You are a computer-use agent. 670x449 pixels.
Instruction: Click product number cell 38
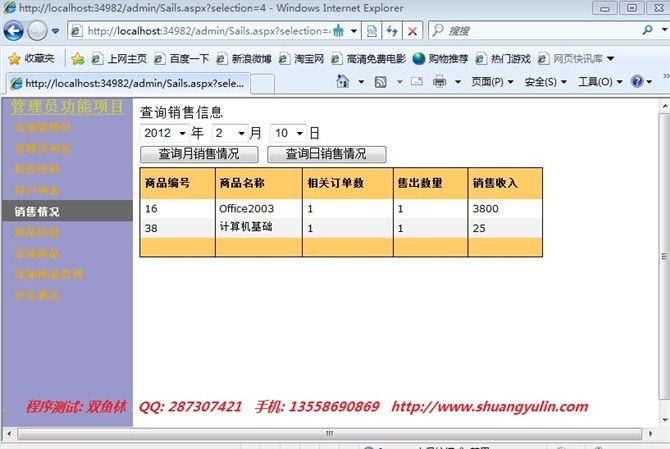tap(177, 228)
